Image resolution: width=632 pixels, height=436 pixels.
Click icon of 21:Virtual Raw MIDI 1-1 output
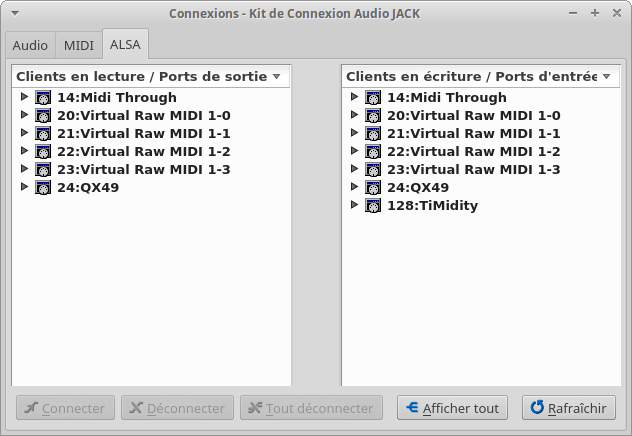point(43,133)
